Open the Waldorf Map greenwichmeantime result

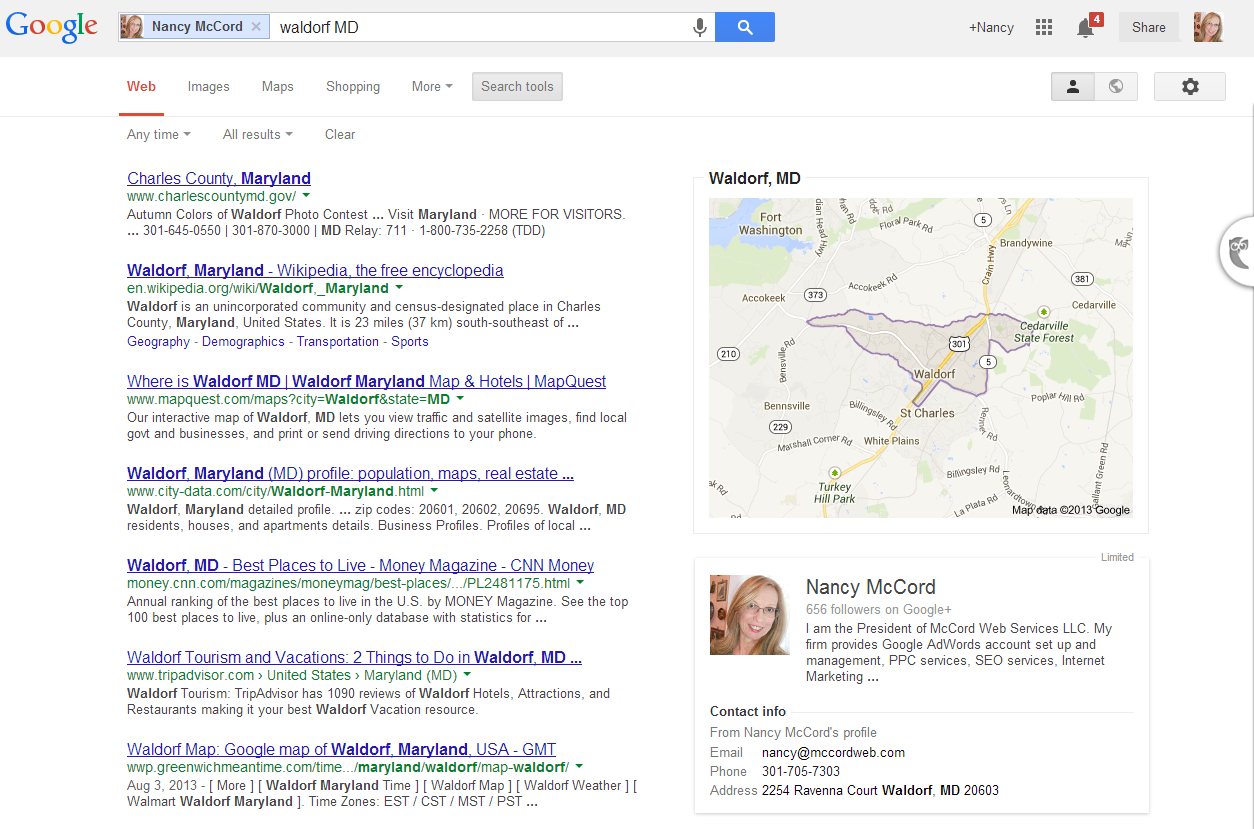(x=341, y=749)
